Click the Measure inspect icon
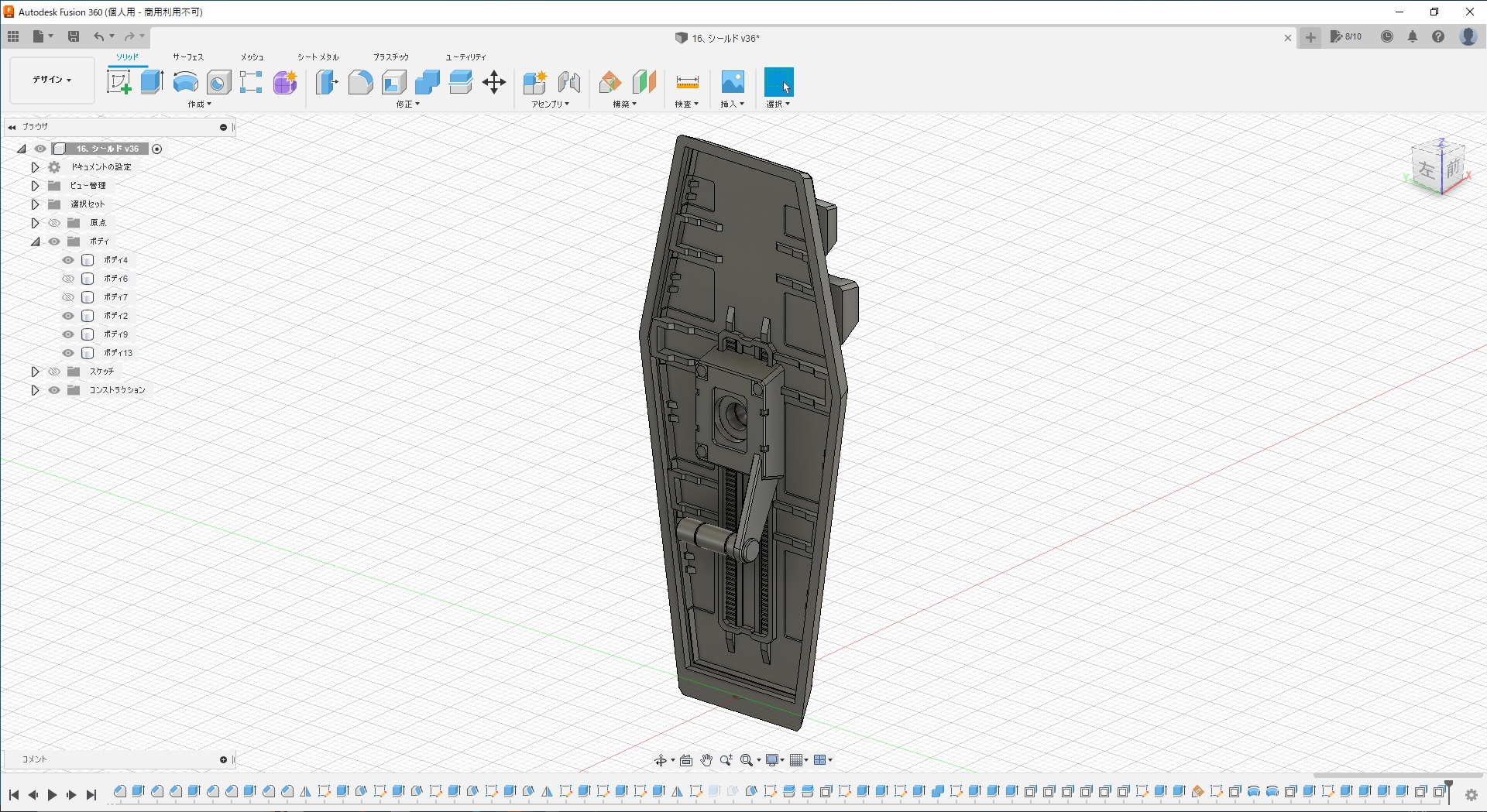Screen dimensions: 1487x812 (687, 82)
